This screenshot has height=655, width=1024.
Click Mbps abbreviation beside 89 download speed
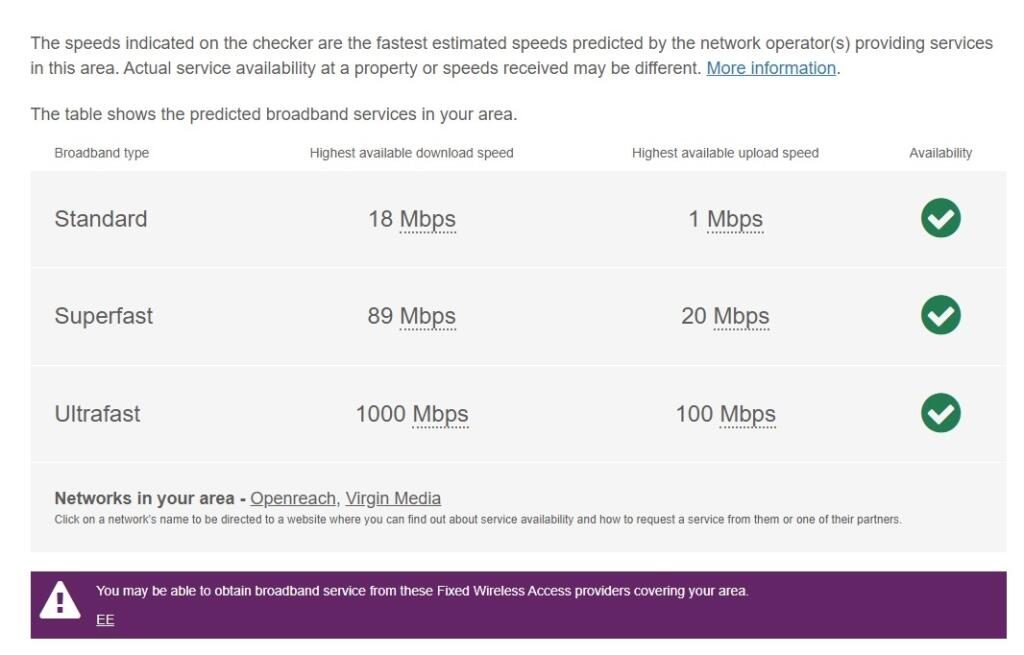click(428, 316)
